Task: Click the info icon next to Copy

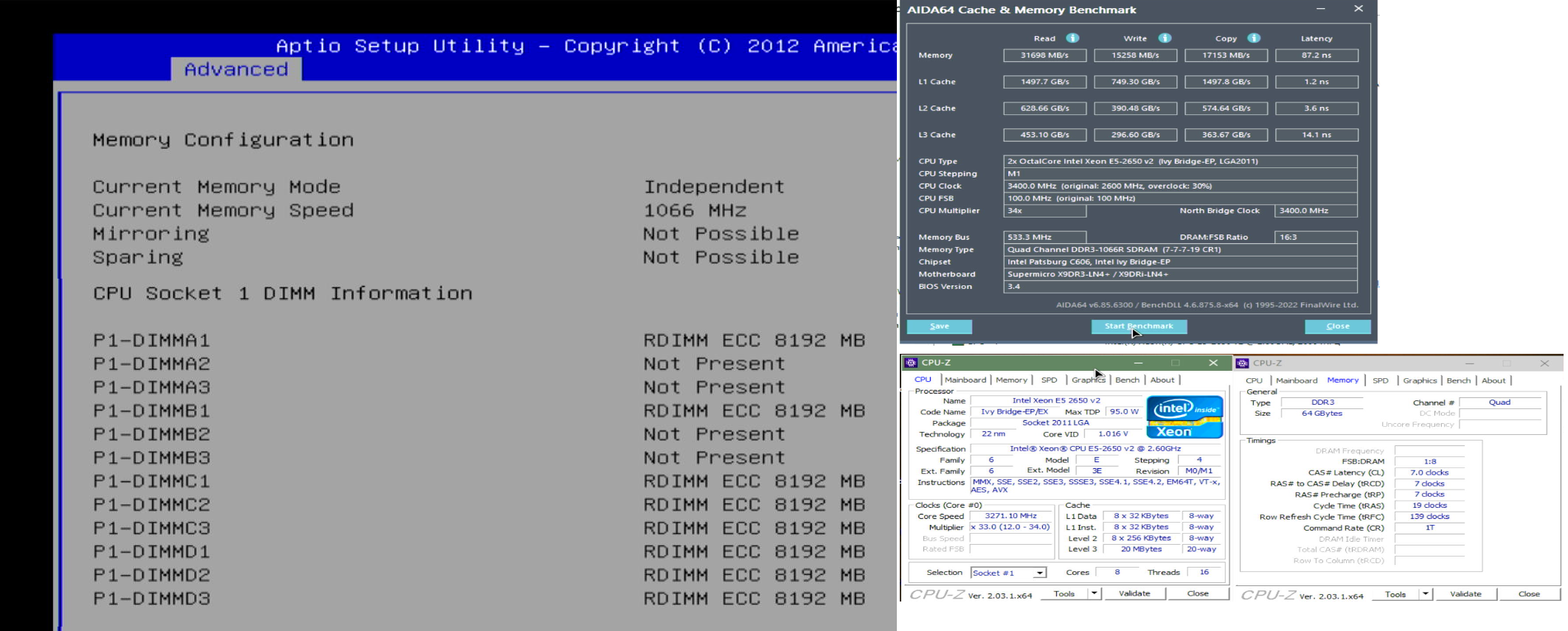Action: point(1254,38)
